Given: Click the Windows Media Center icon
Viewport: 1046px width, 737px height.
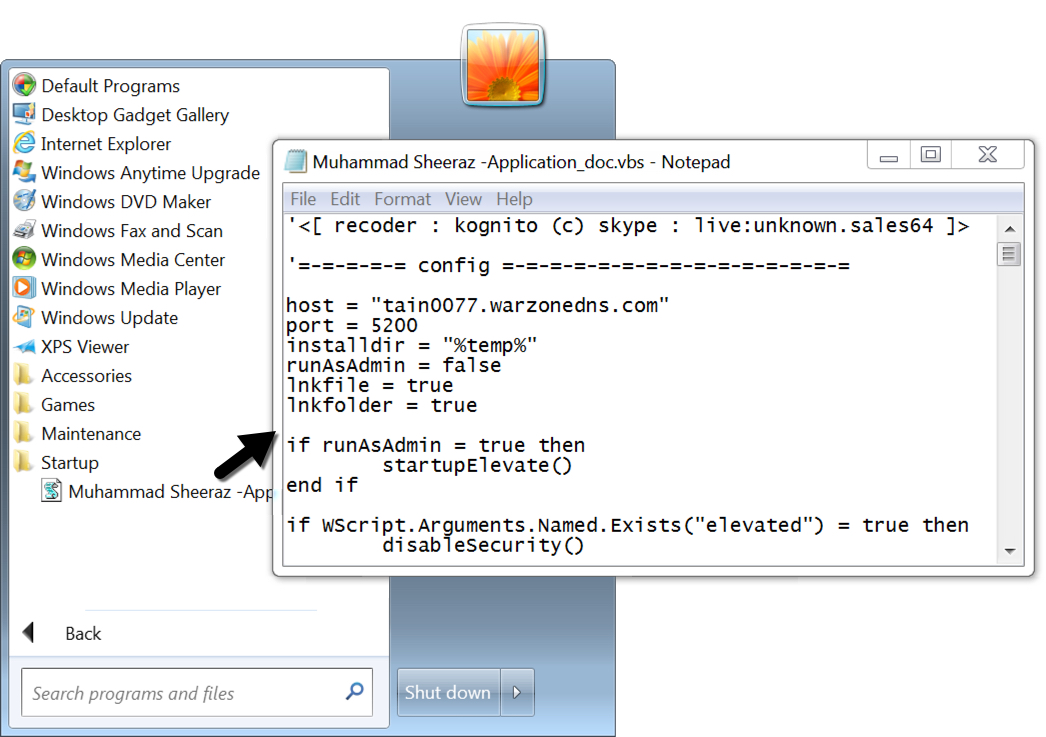Looking at the screenshot, I should coord(24,259).
